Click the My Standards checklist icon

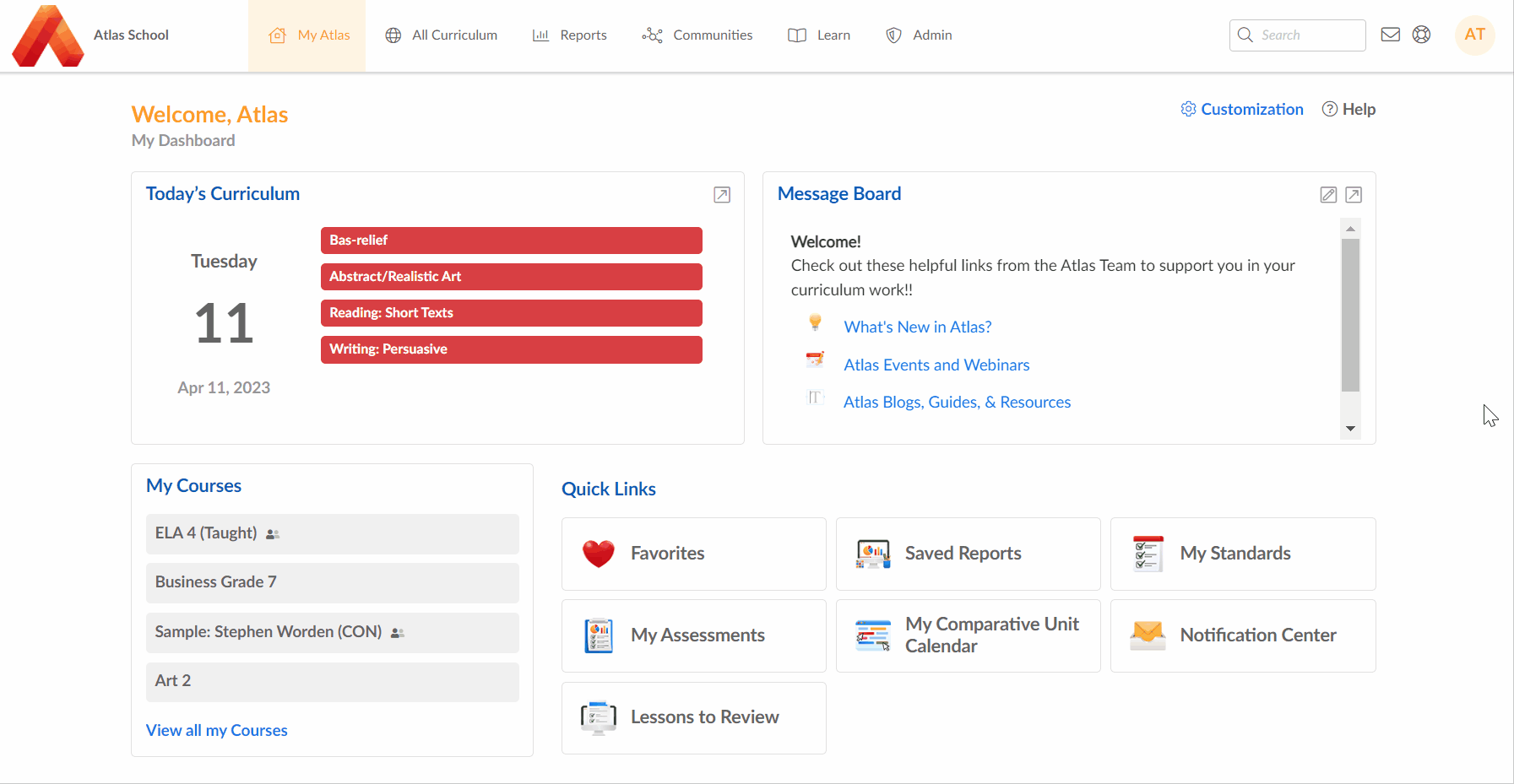(x=1147, y=553)
